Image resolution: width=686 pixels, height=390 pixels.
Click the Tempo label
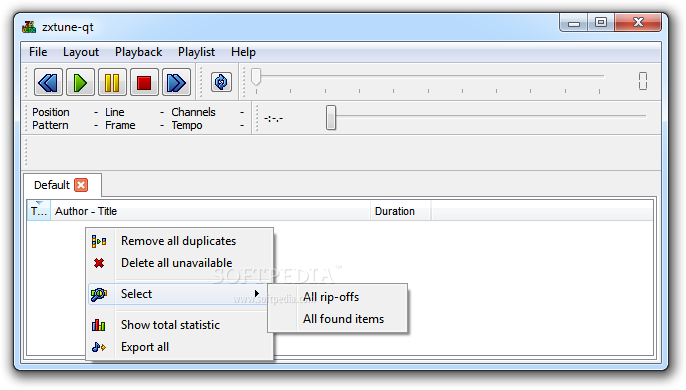pyautogui.click(x=187, y=125)
